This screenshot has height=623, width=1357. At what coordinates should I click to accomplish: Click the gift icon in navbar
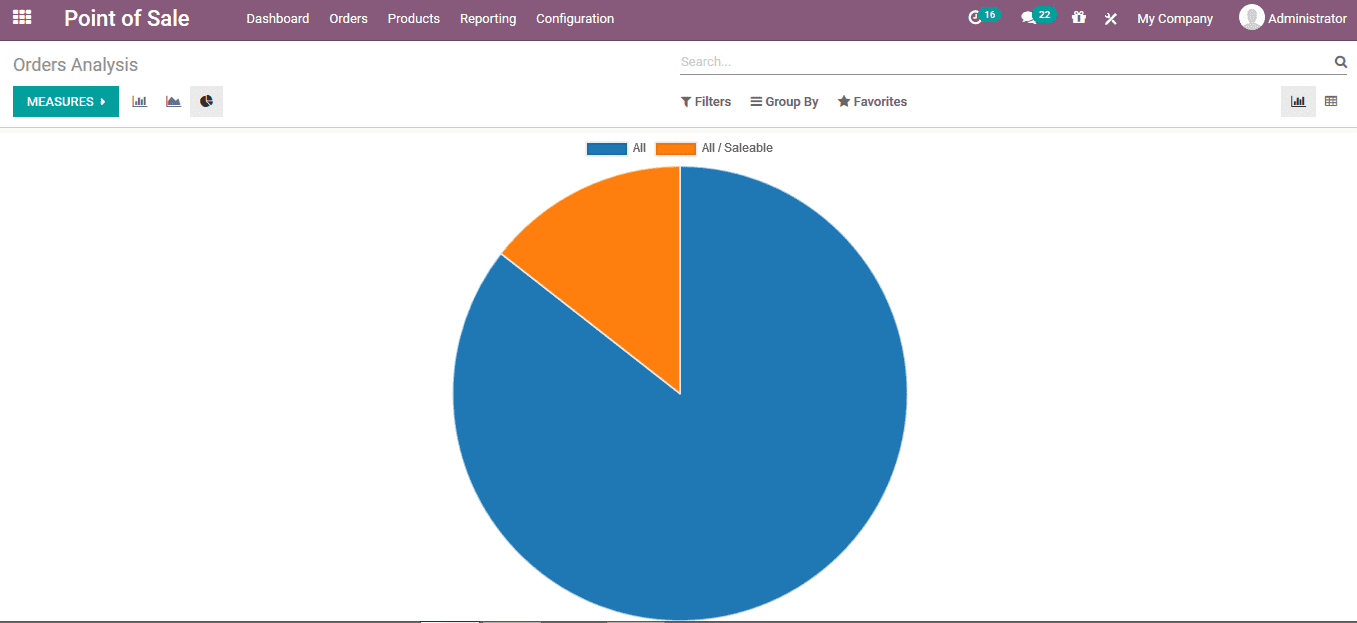(x=1078, y=18)
